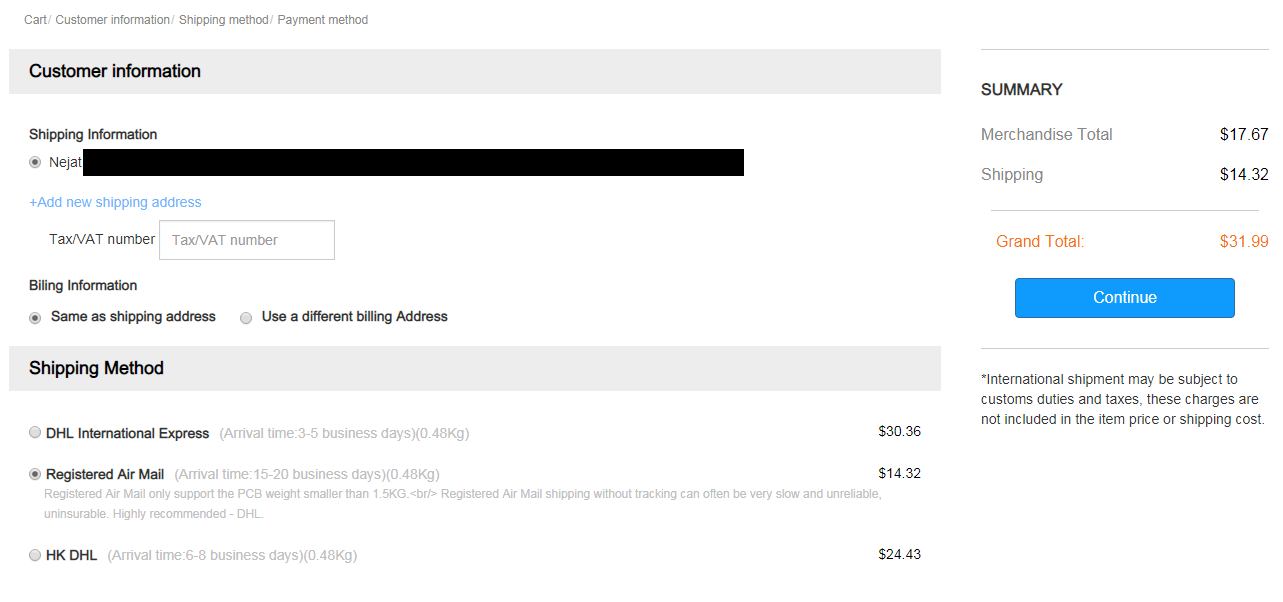The height and width of the screenshot is (602, 1283).
Task: Click the Merchandise Total $17.67 value
Action: tap(1244, 134)
